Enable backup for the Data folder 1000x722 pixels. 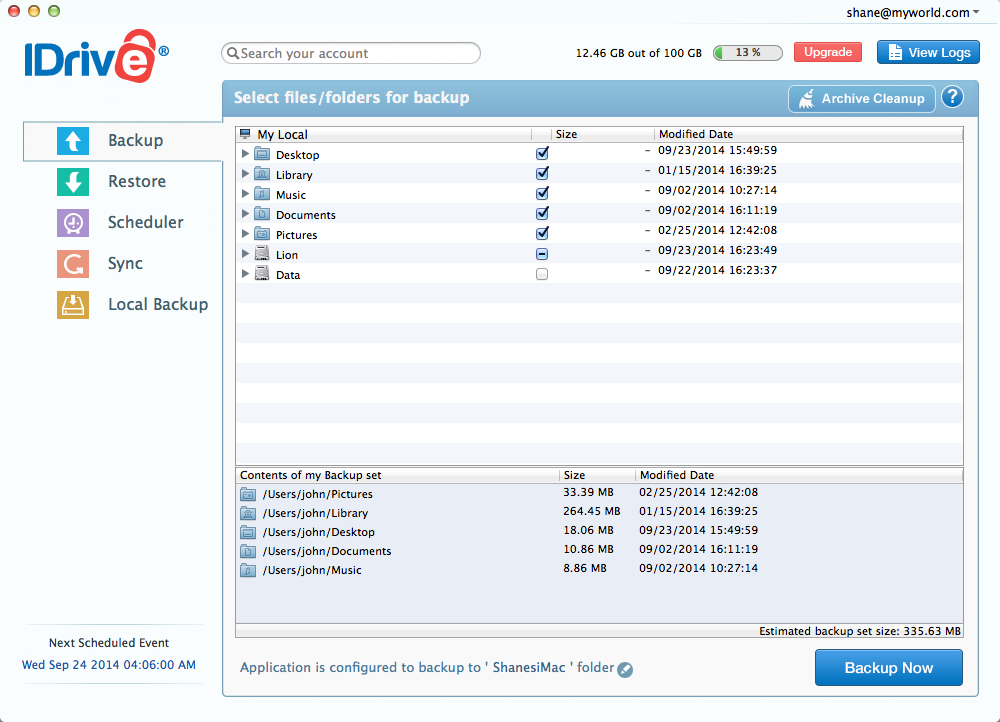542,273
